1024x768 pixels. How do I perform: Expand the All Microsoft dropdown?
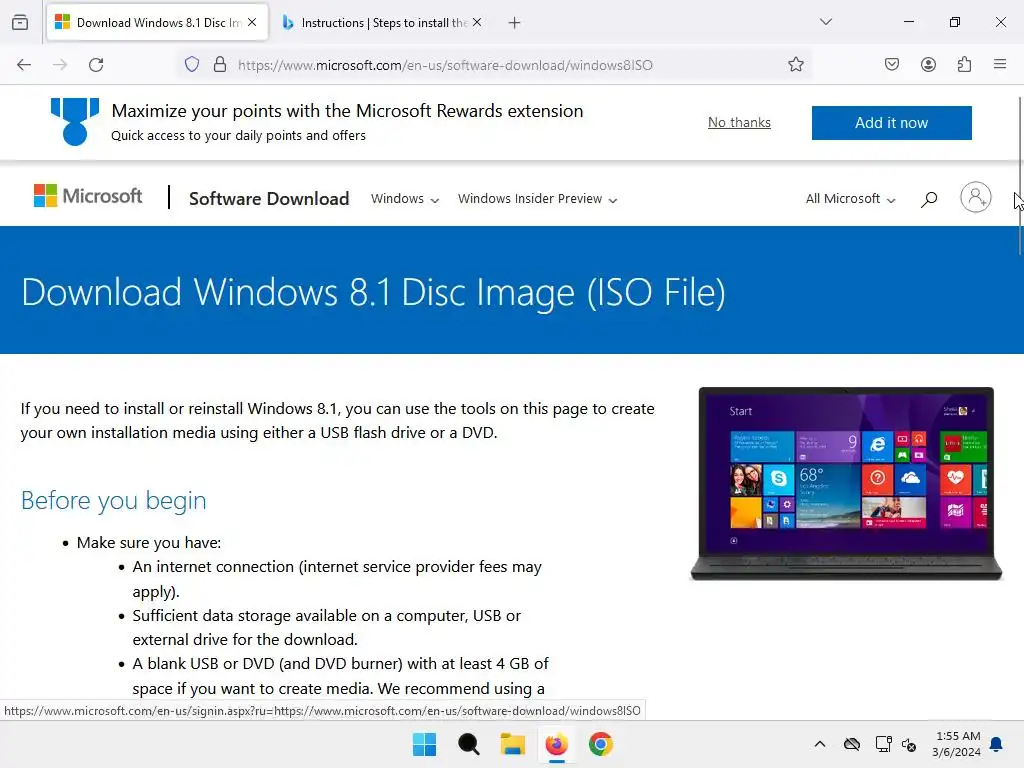[x=850, y=199]
